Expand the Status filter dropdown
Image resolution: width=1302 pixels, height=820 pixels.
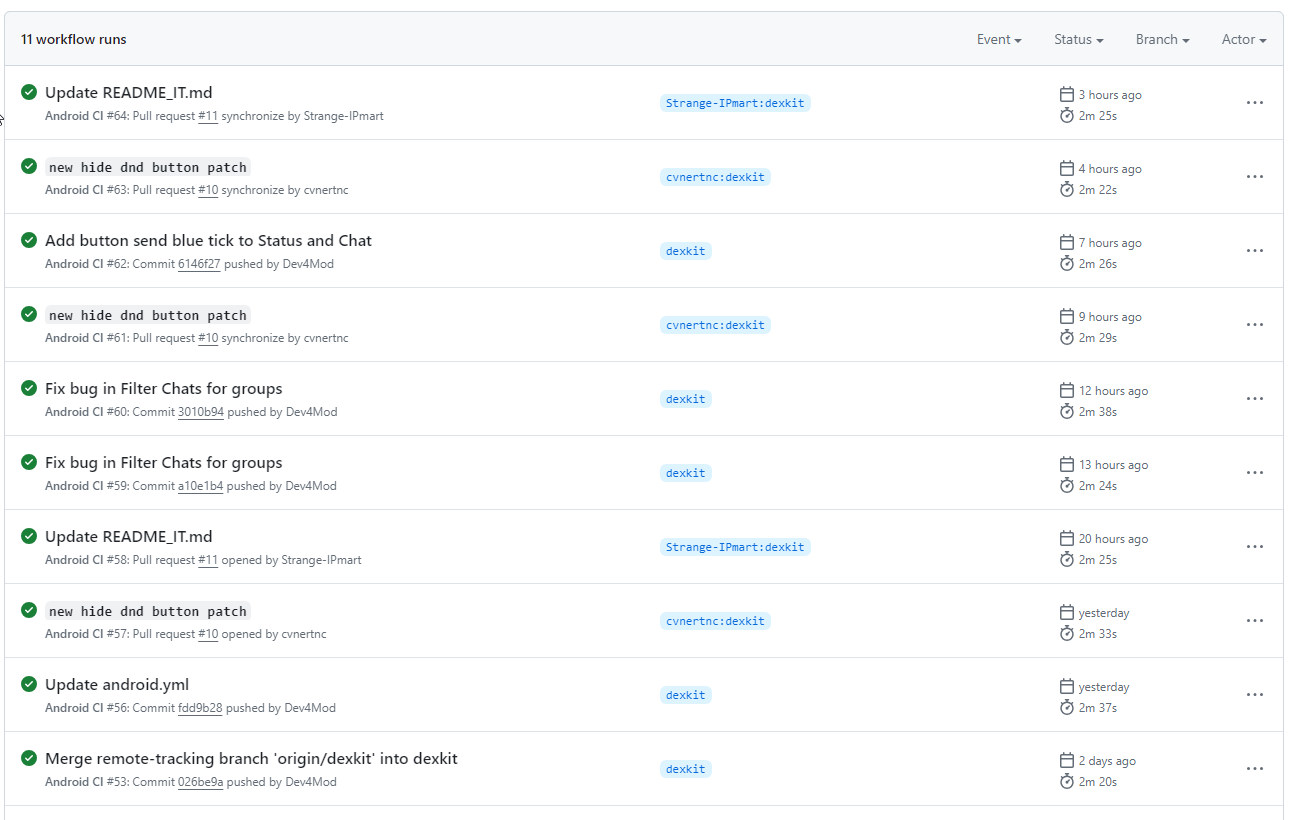click(1078, 40)
